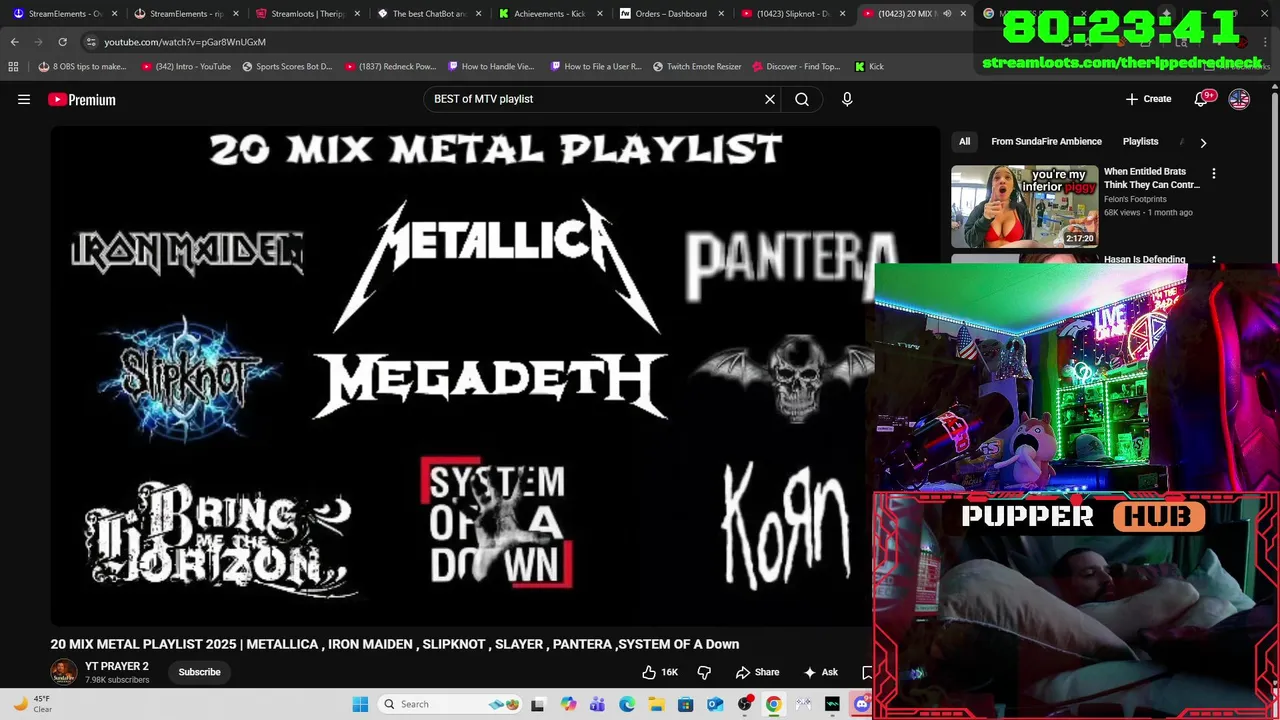Share the metal playlist video

pos(757,672)
